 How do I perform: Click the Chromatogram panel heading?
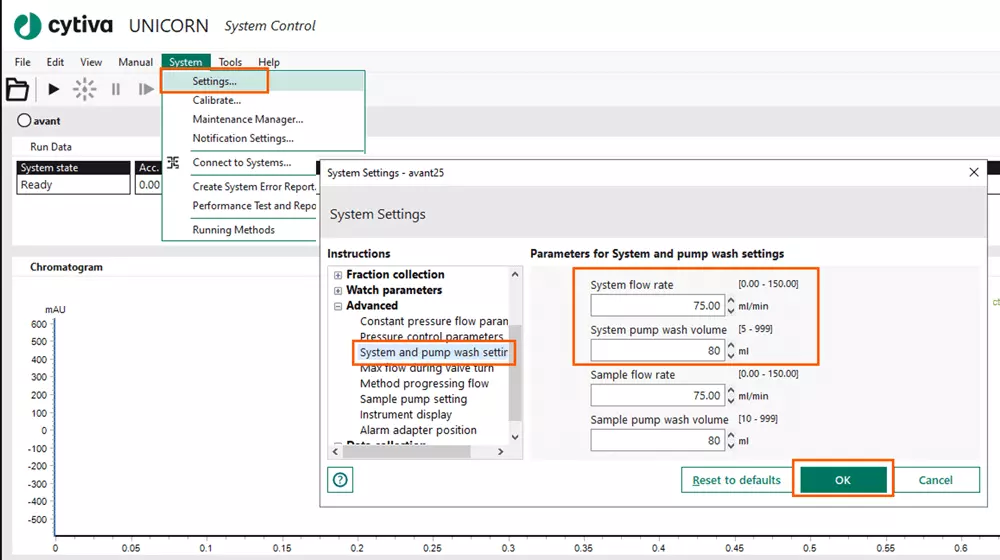pos(66,267)
